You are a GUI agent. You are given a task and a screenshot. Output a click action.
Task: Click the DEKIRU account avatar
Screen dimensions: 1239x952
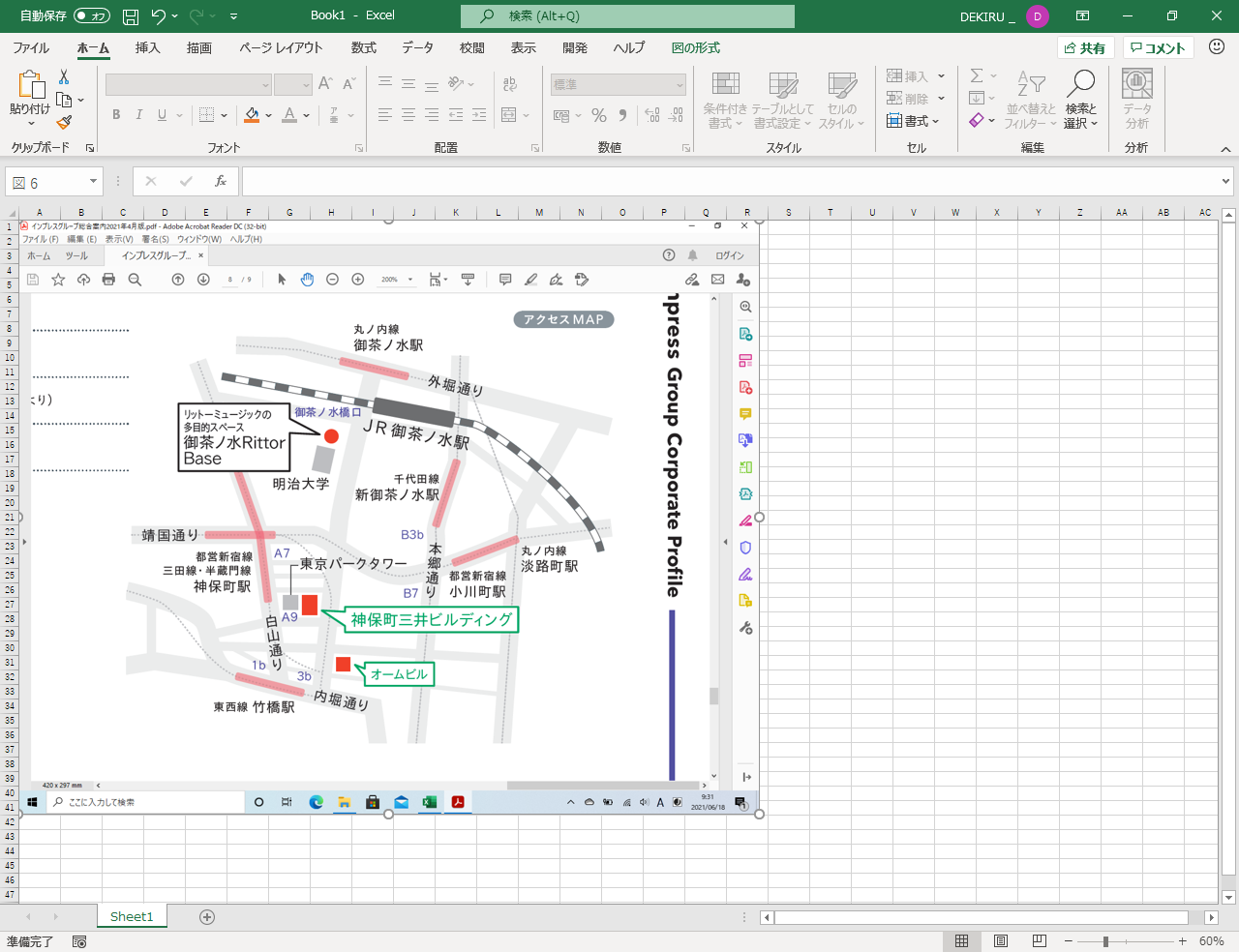coord(1038,16)
